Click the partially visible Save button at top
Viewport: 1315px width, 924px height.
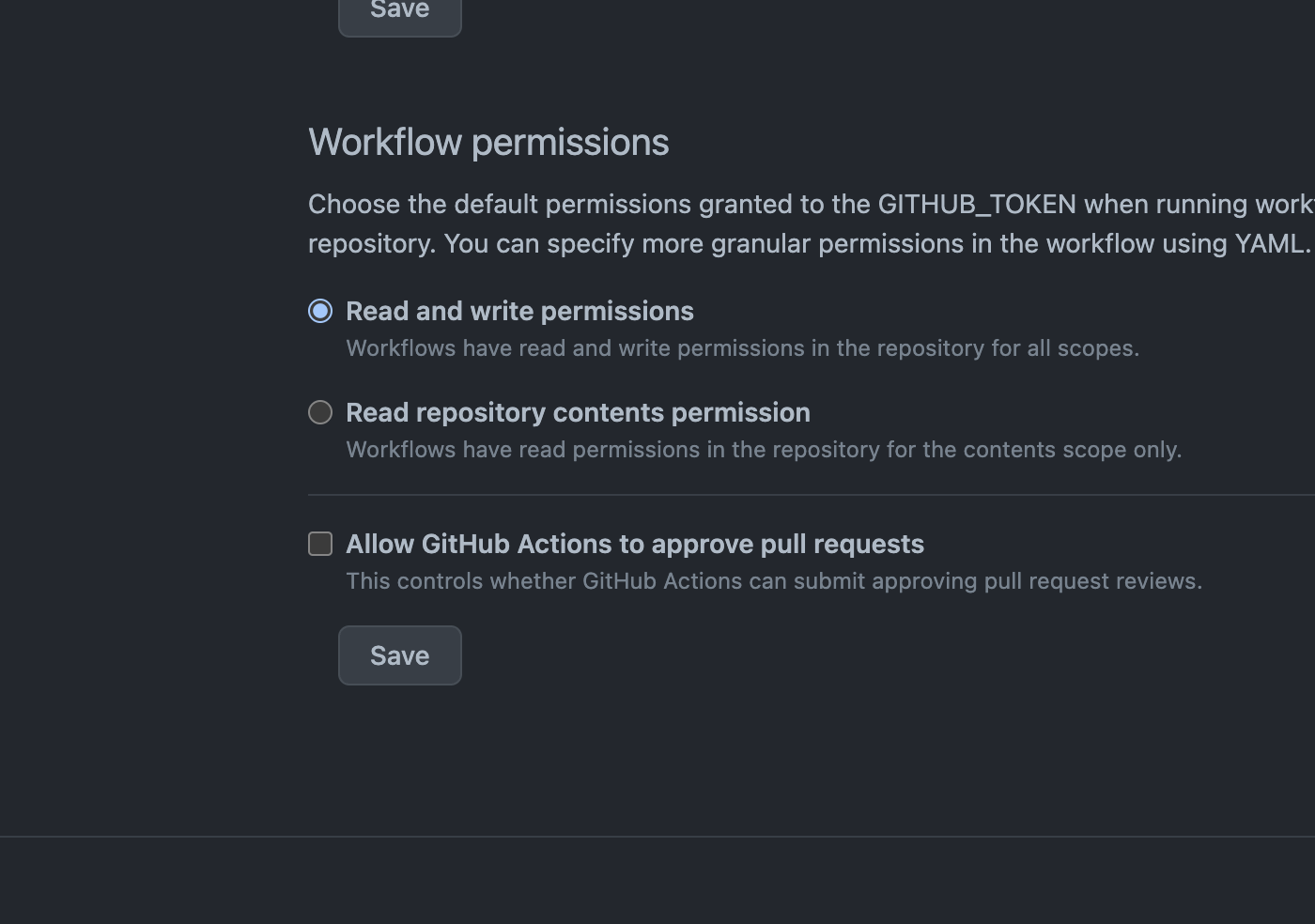pyautogui.click(x=399, y=15)
